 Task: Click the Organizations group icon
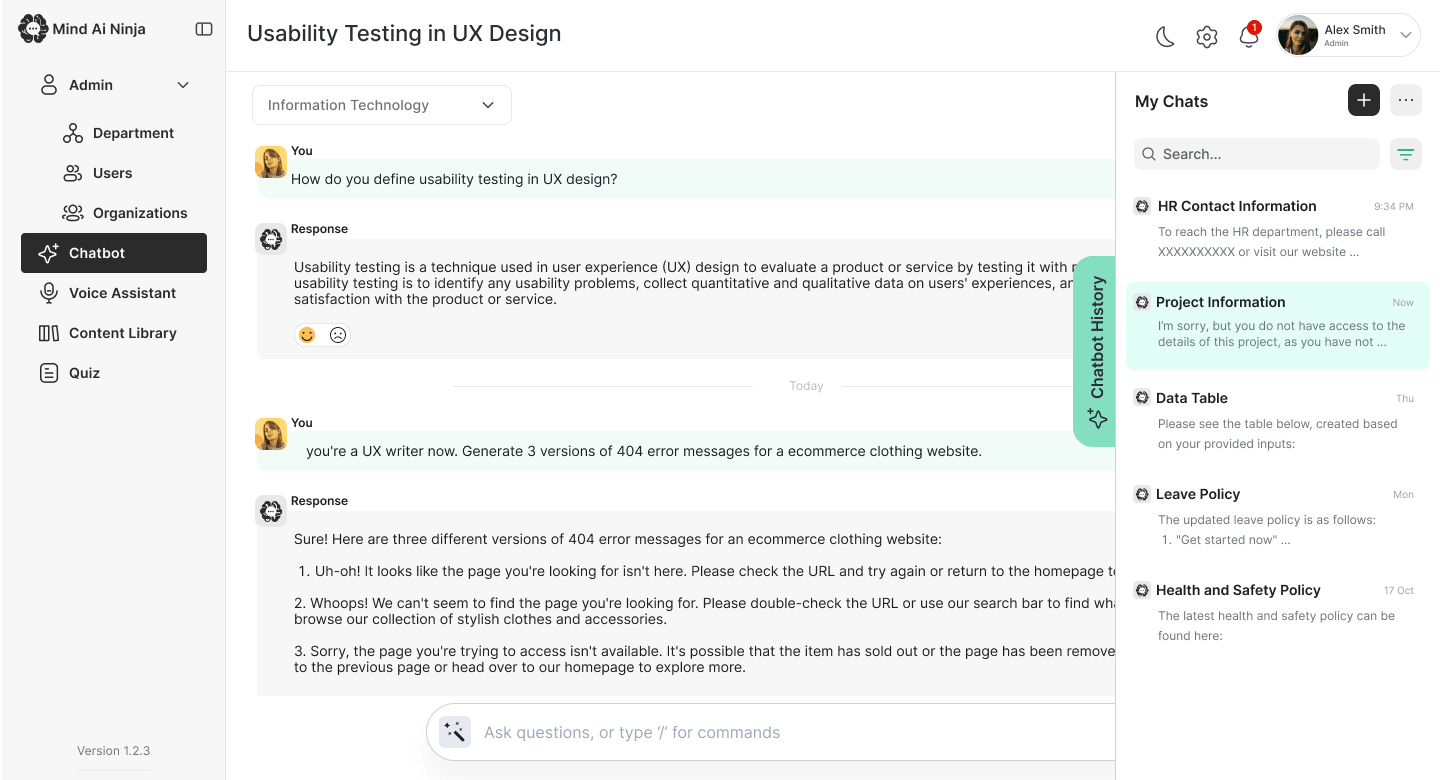point(73,213)
